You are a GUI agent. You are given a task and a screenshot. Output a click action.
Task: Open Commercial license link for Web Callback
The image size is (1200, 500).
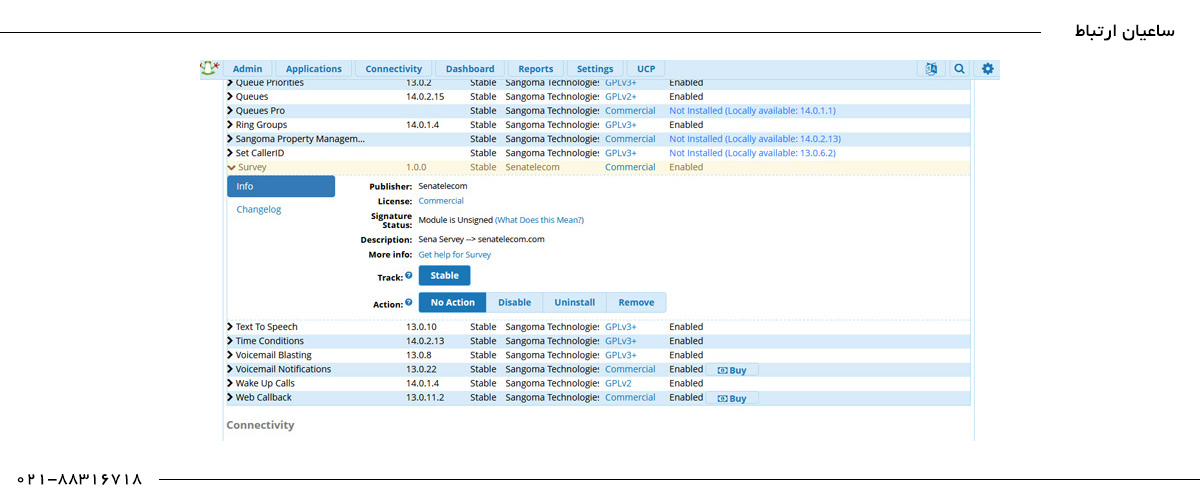(630, 397)
